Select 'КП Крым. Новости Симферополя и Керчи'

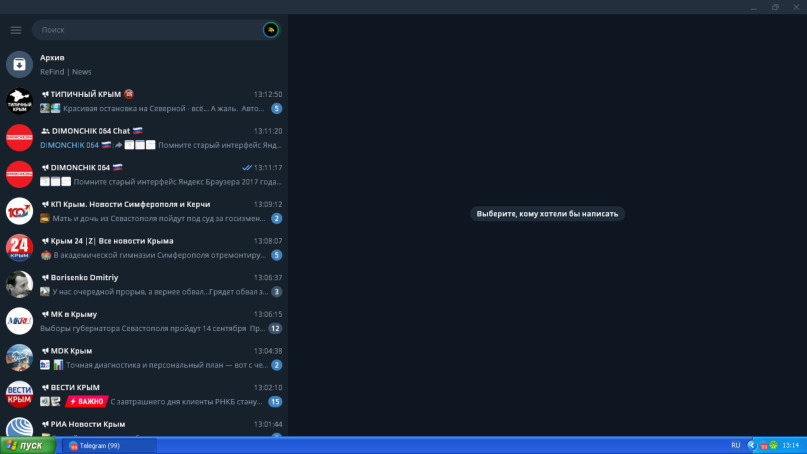130,204
